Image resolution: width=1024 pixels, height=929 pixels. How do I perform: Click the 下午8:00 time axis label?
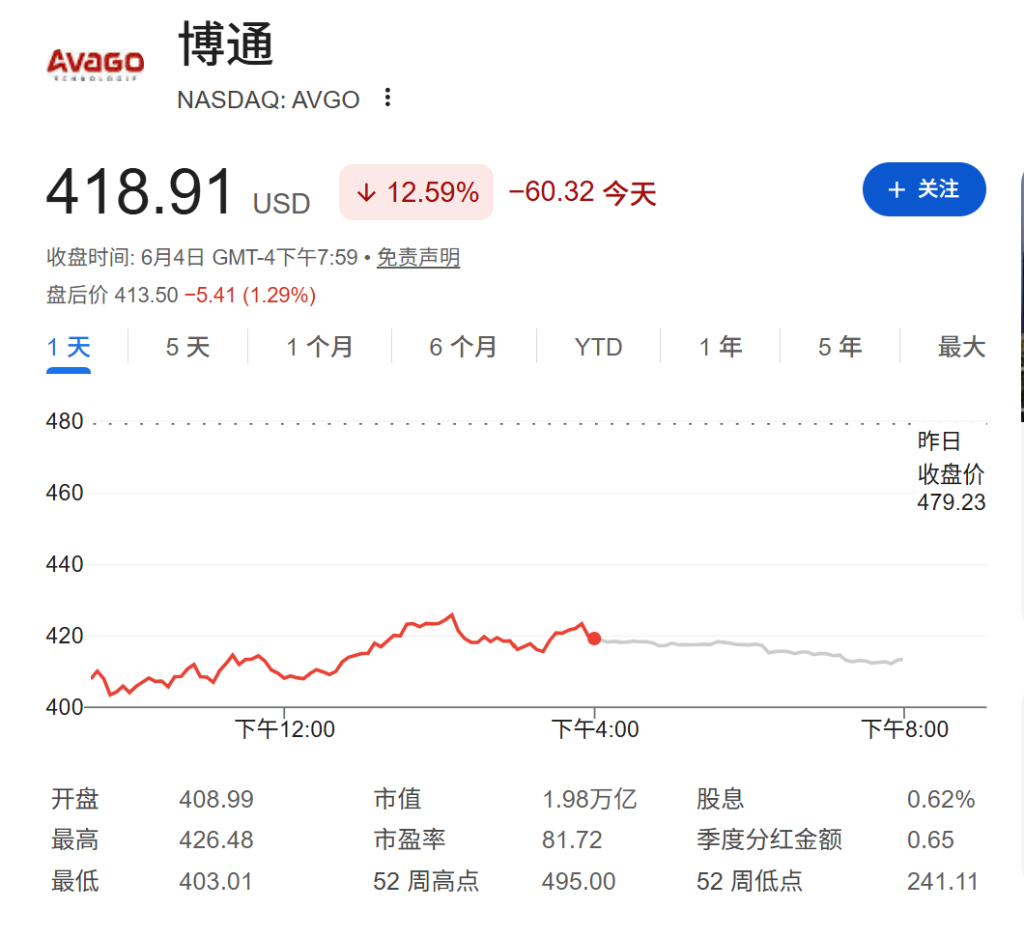coord(904,729)
